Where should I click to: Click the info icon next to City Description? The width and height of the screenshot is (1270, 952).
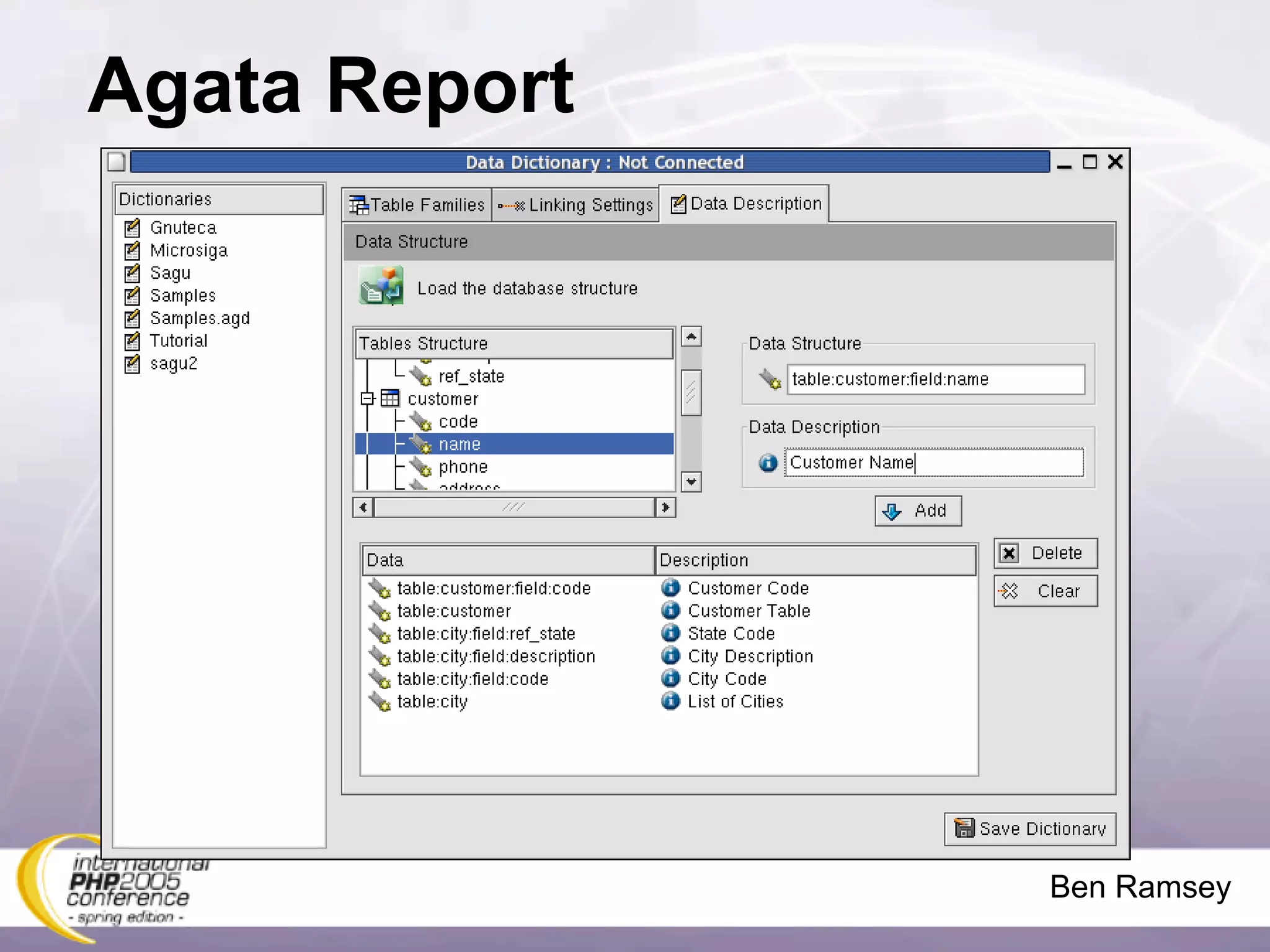click(670, 656)
